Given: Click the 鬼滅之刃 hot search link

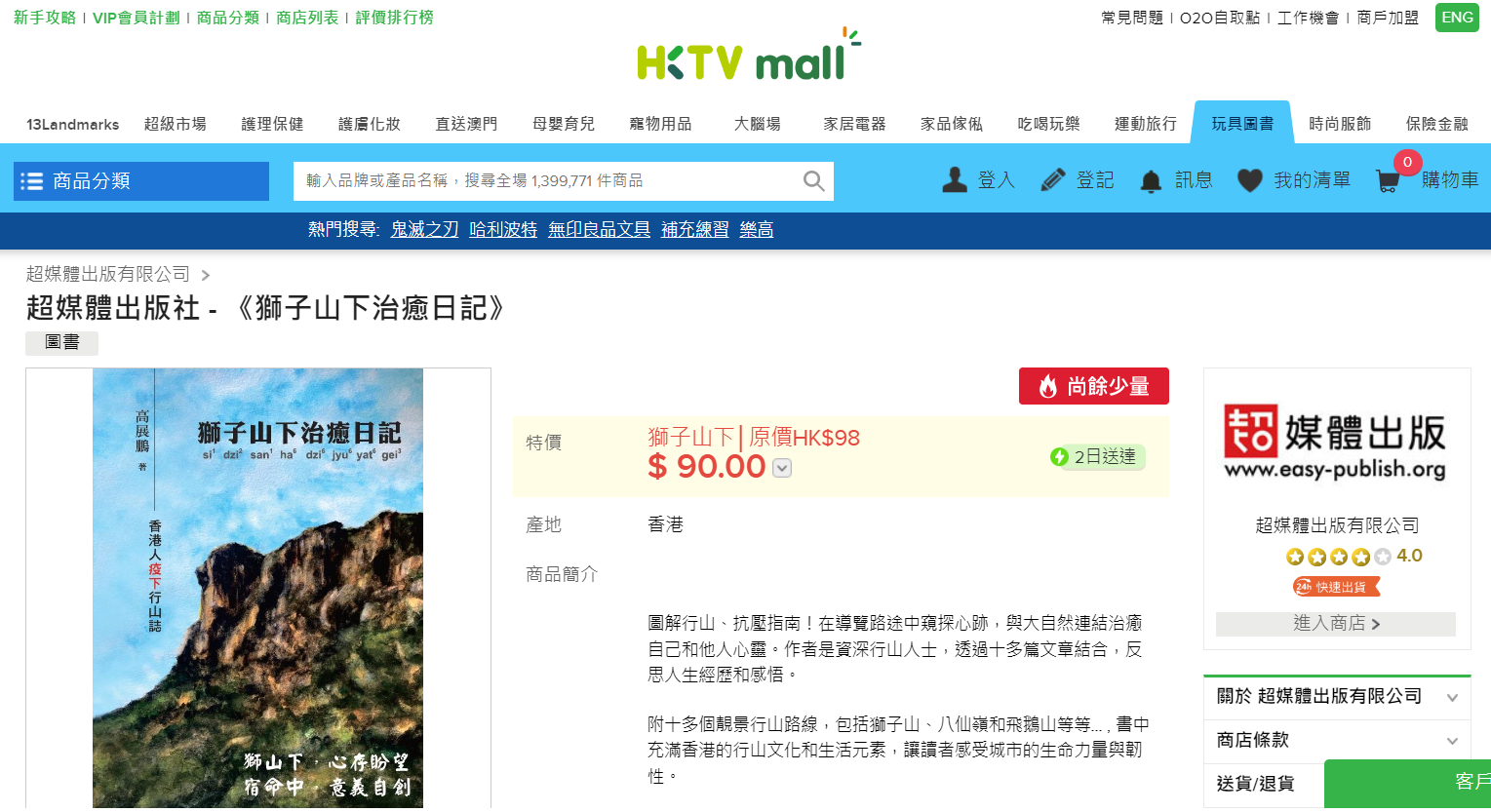Looking at the screenshot, I should click(424, 229).
